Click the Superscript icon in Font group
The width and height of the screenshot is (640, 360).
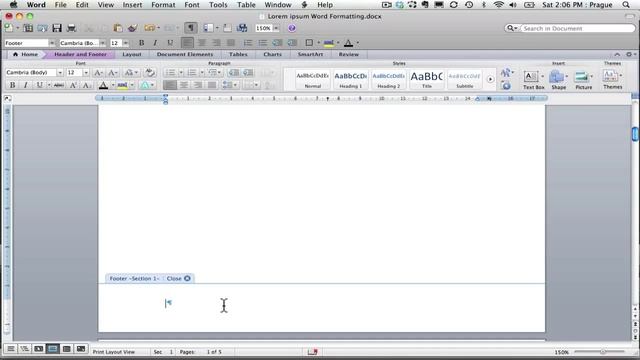click(x=73, y=85)
